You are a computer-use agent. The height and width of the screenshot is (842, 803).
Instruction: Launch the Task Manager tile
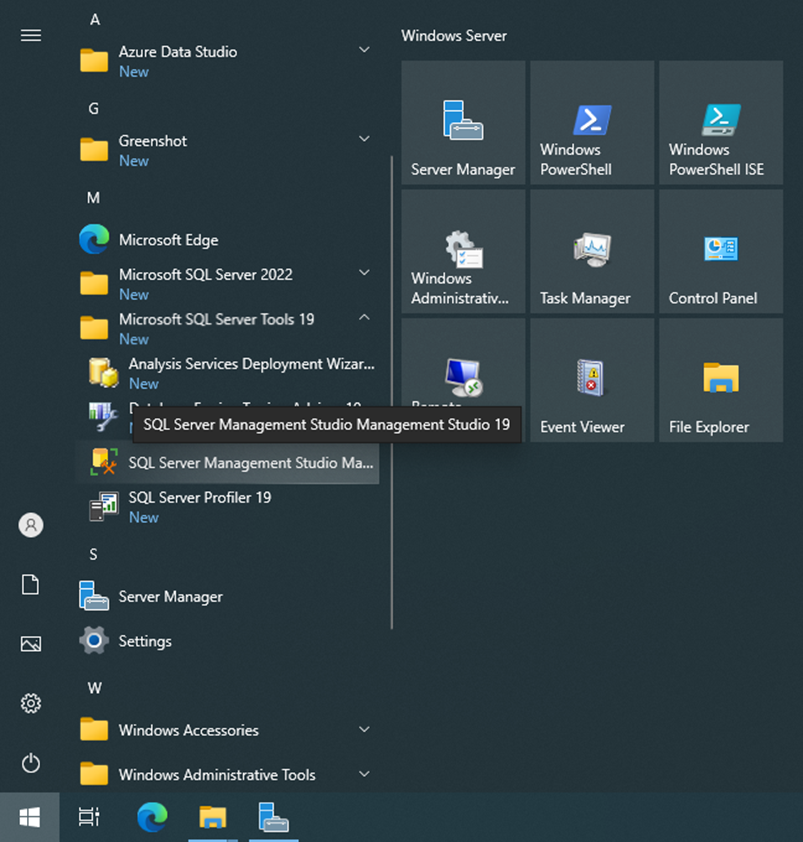click(x=592, y=251)
